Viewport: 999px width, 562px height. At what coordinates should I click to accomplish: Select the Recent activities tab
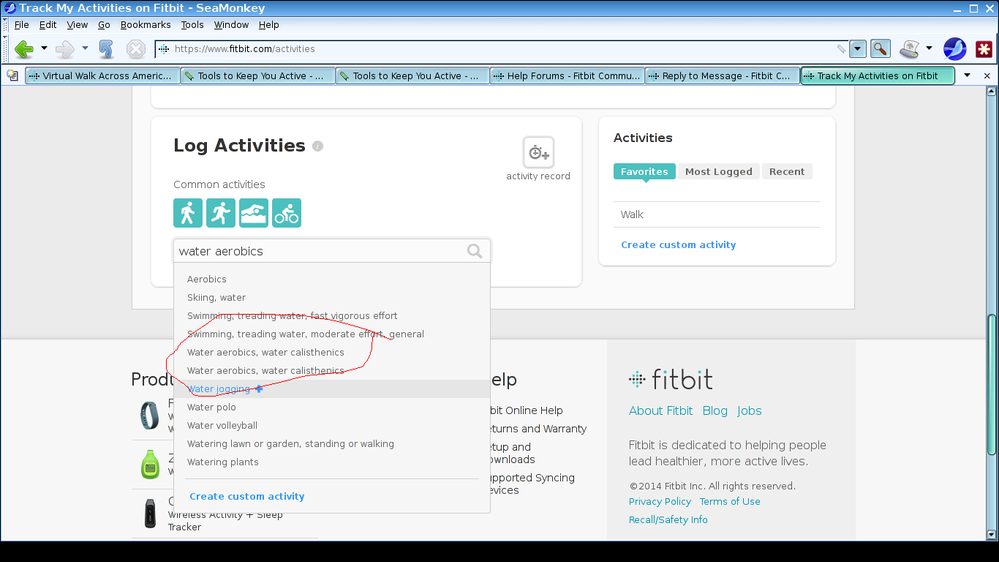(787, 171)
